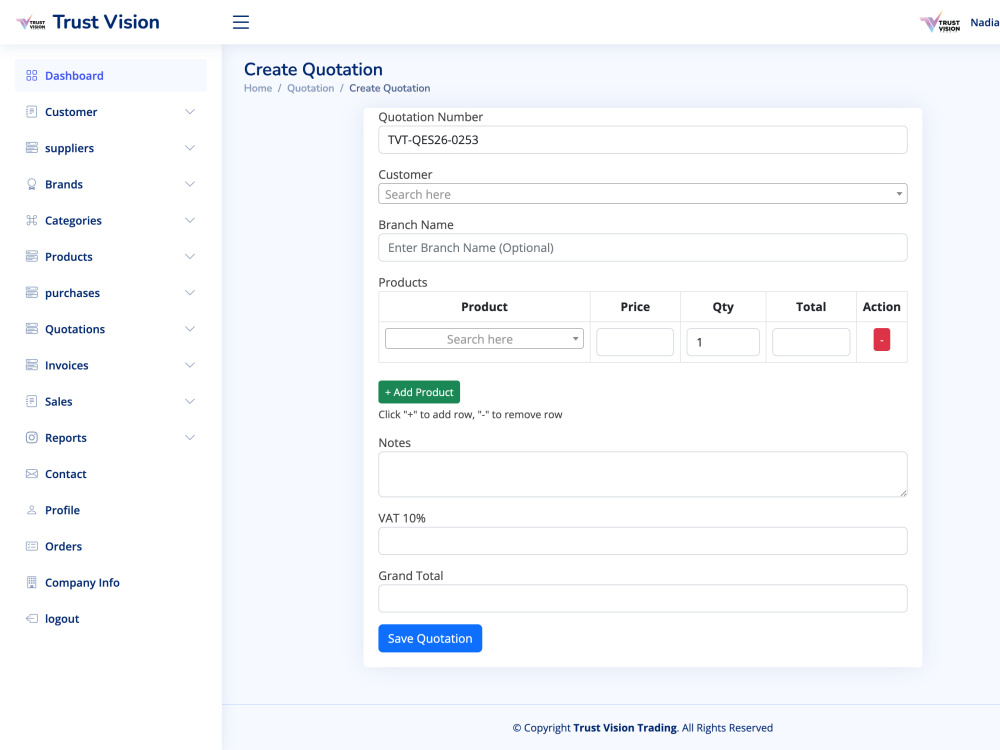Click the user avatar logo beside Nadia

[940, 23]
